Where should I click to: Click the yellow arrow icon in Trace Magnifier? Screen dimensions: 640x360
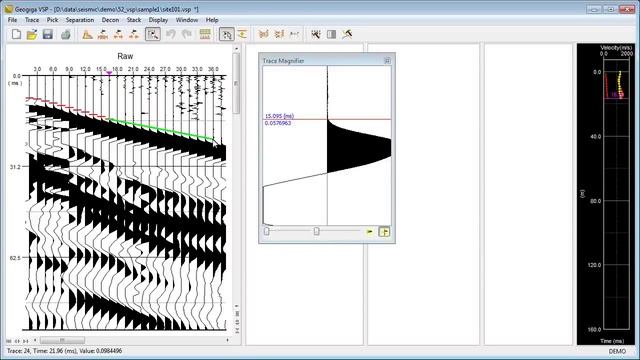coord(370,232)
